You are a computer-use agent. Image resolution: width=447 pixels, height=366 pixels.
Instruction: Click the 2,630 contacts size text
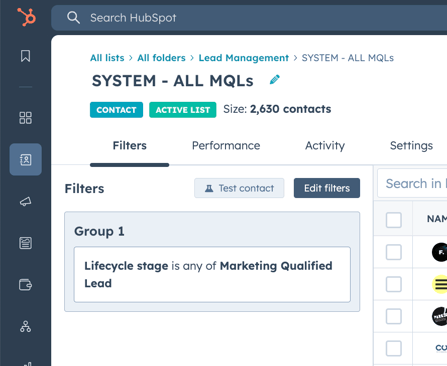(x=290, y=109)
